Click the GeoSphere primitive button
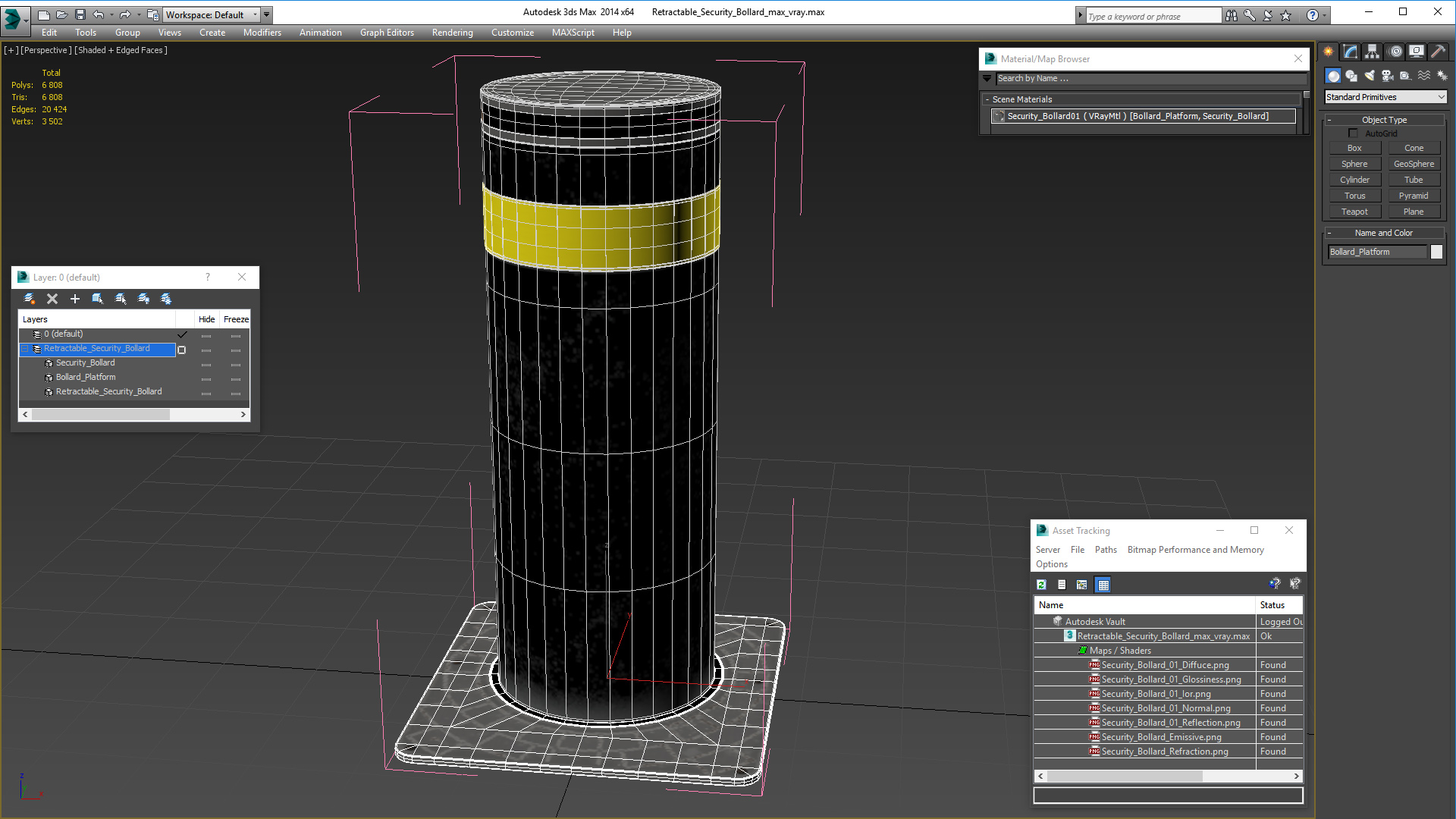 point(1414,164)
